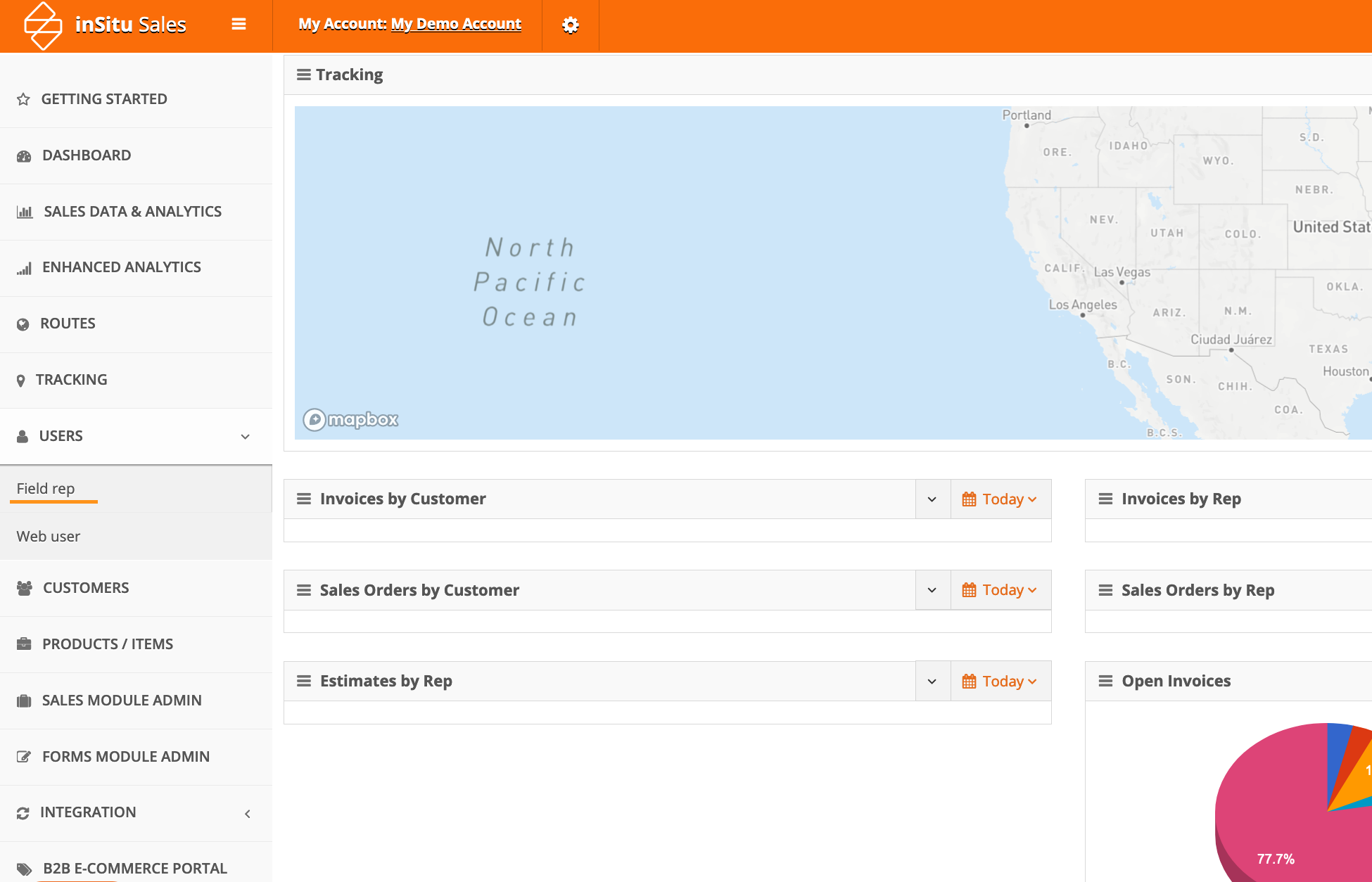Collapse the Users sidebar section
The height and width of the screenshot is (882, 1372).
(x=245, y=436)
